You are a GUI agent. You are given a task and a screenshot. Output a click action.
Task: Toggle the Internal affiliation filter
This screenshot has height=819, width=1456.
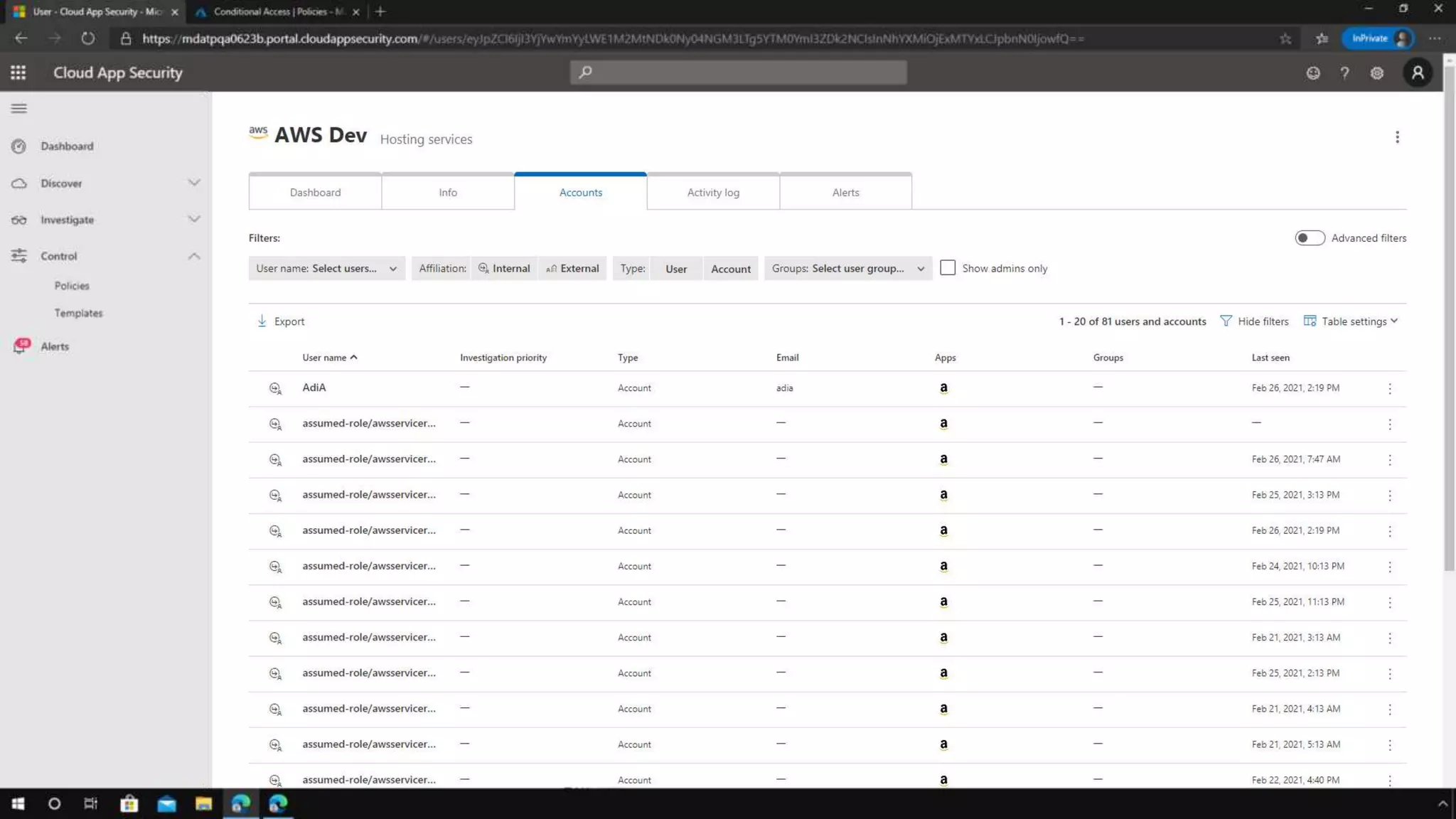click(x=504, y=269)
